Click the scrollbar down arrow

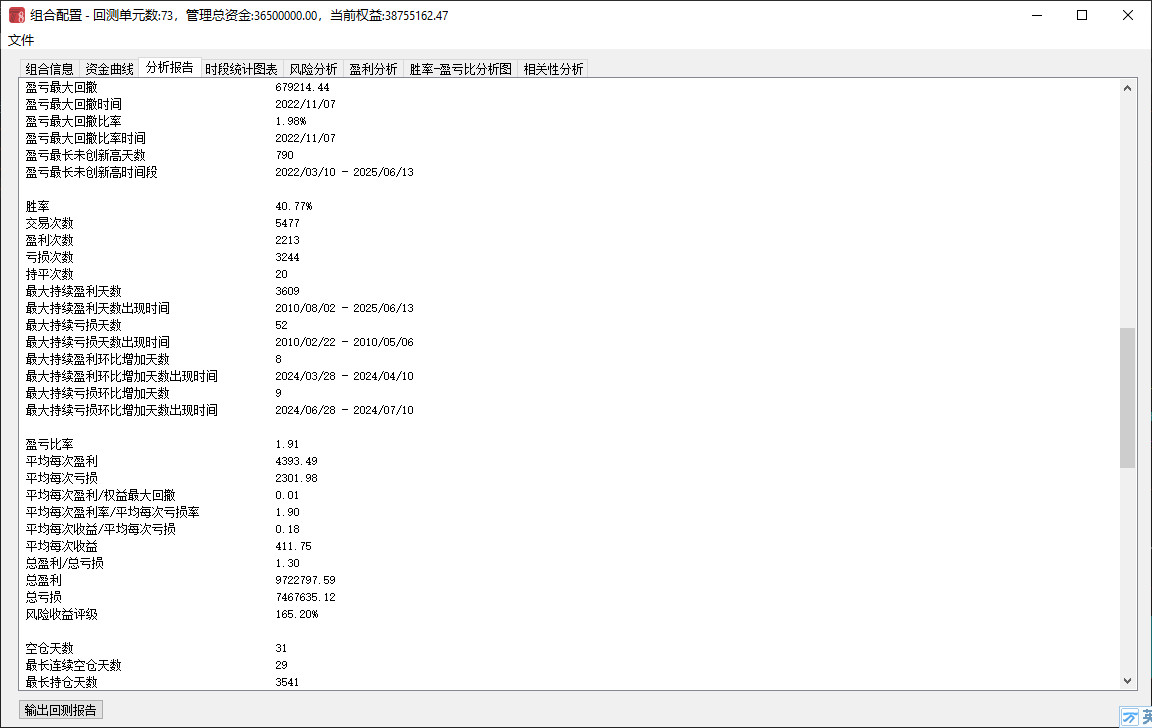coord(1128,681)
